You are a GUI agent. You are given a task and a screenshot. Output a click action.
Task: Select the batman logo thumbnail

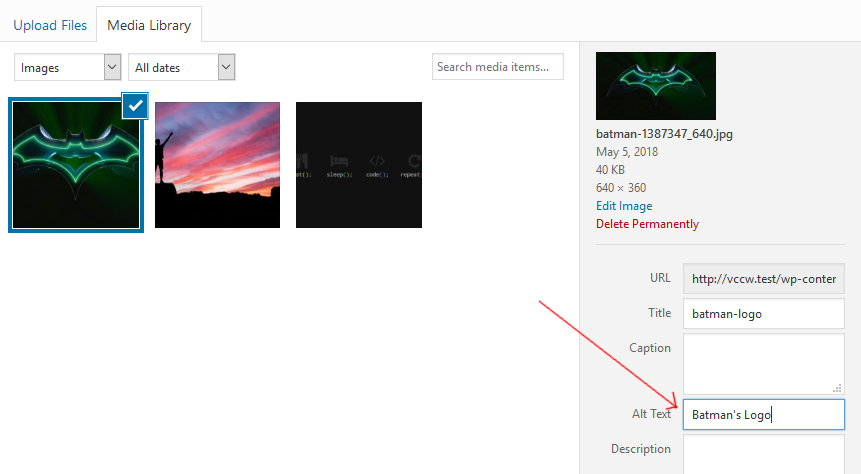click(x=76, y=165)
